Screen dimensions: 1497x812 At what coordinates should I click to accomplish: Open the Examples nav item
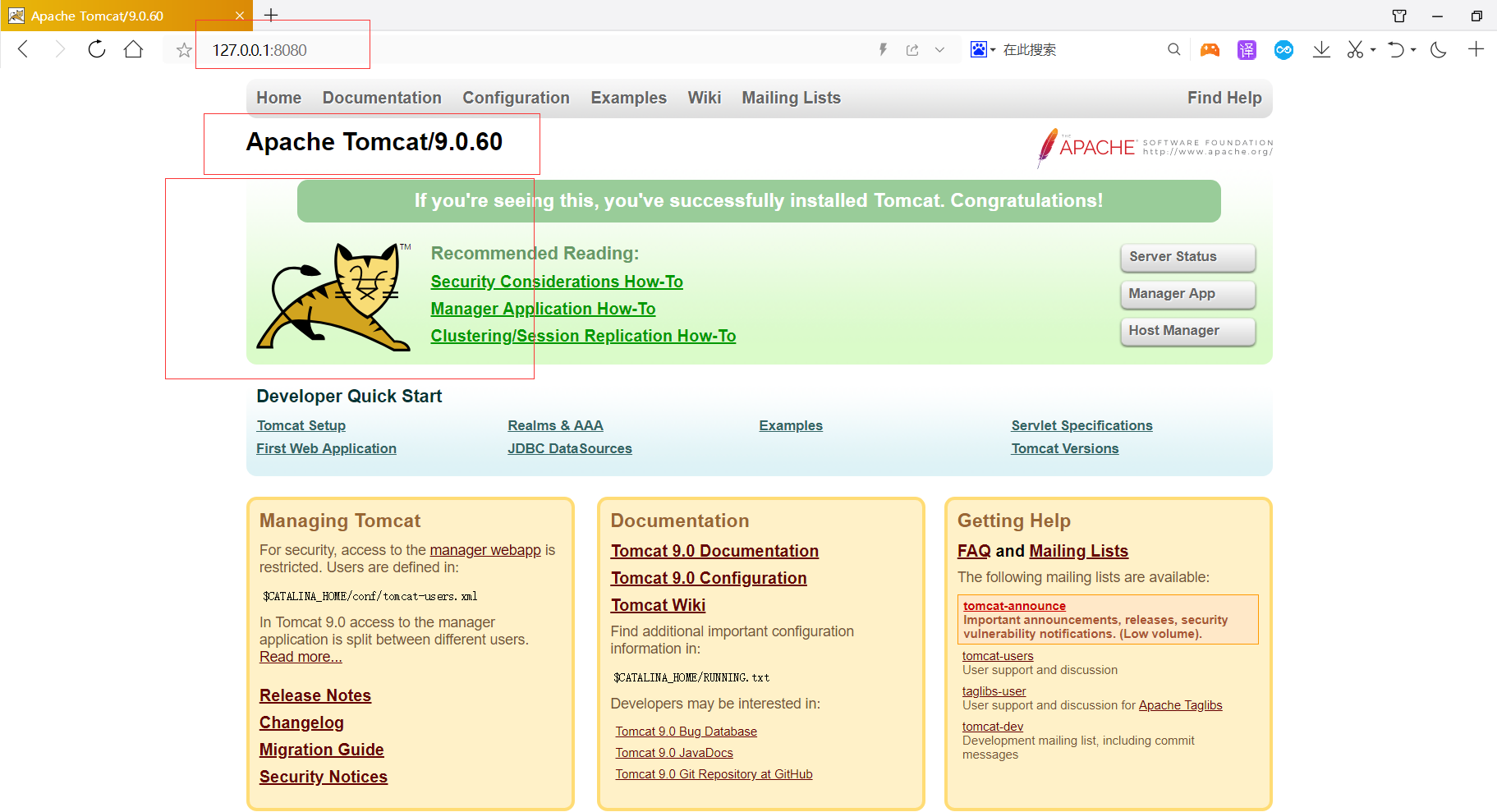click(629, 98)
